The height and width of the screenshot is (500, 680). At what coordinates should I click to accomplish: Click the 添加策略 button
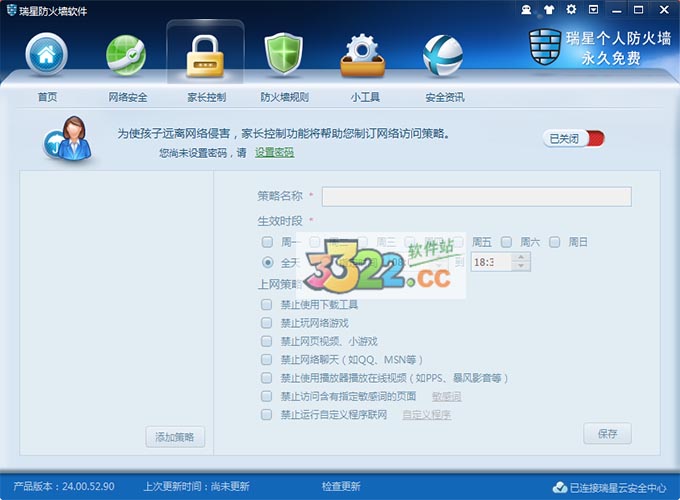click(175, 437)
